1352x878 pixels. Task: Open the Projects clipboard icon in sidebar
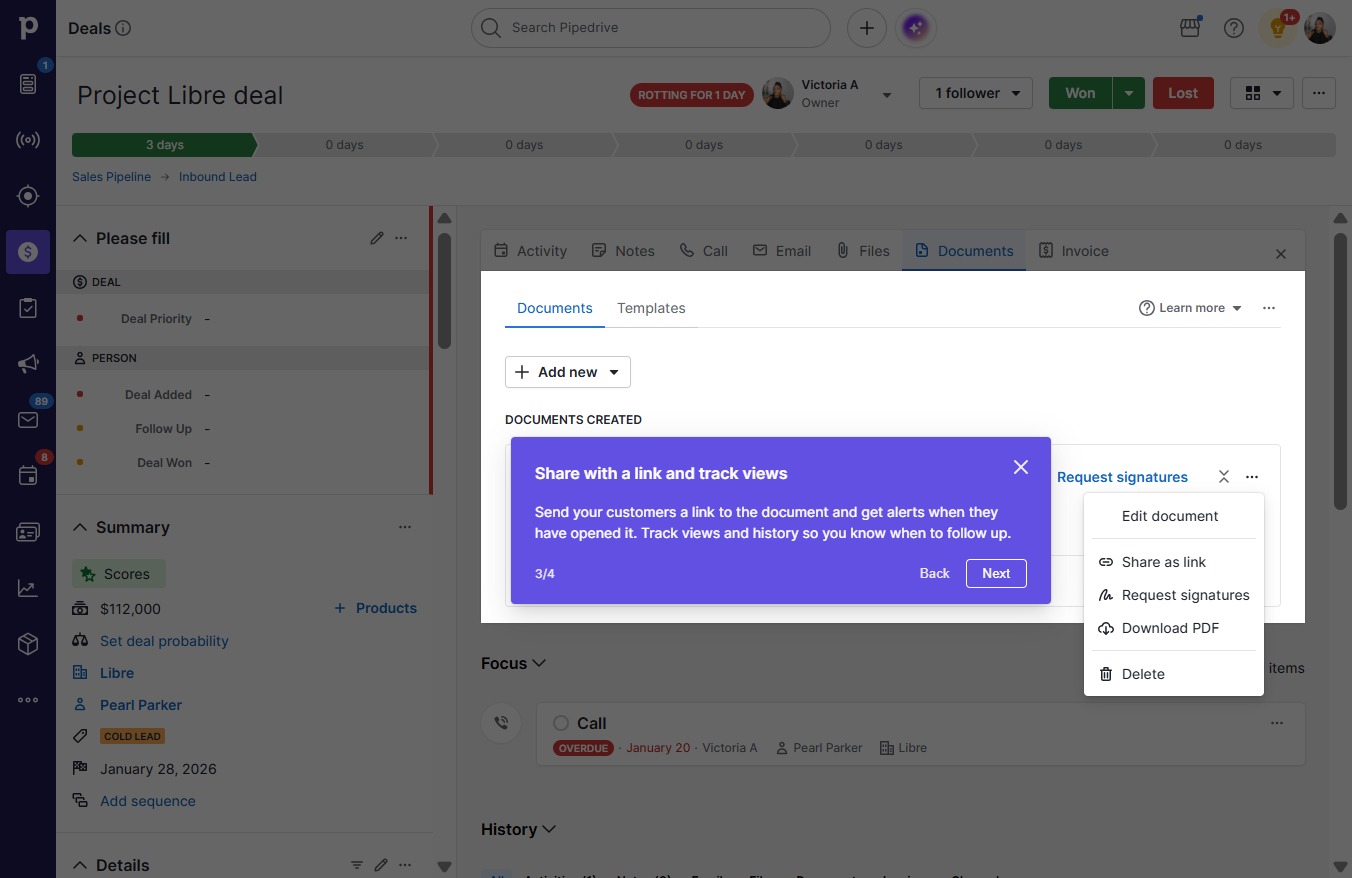click(x=28, y=308)
